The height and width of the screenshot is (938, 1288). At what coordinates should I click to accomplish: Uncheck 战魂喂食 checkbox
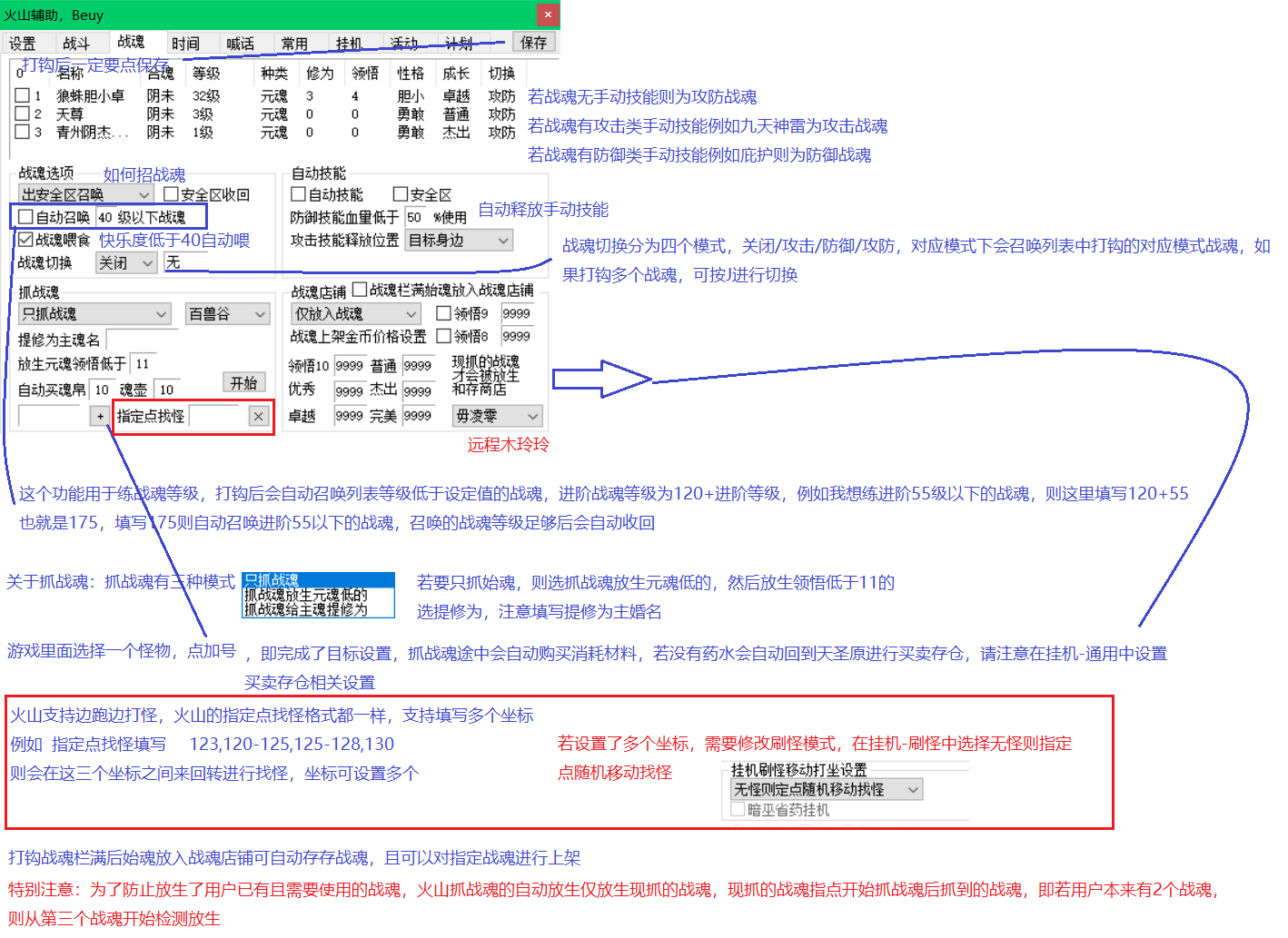[x=26, y=240]
